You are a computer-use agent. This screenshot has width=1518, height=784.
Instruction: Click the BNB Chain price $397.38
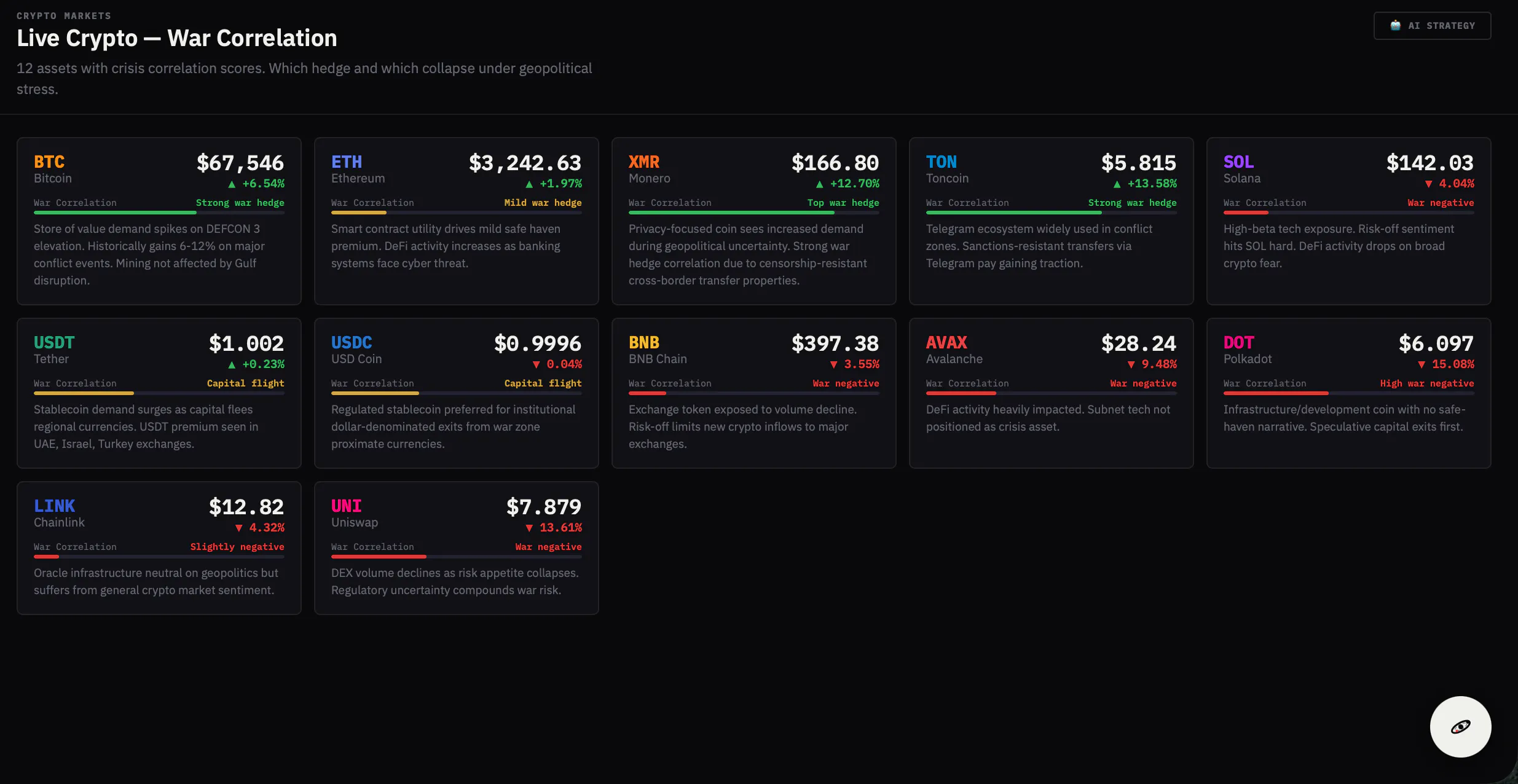pyautogui.click(x=835, y=343)
